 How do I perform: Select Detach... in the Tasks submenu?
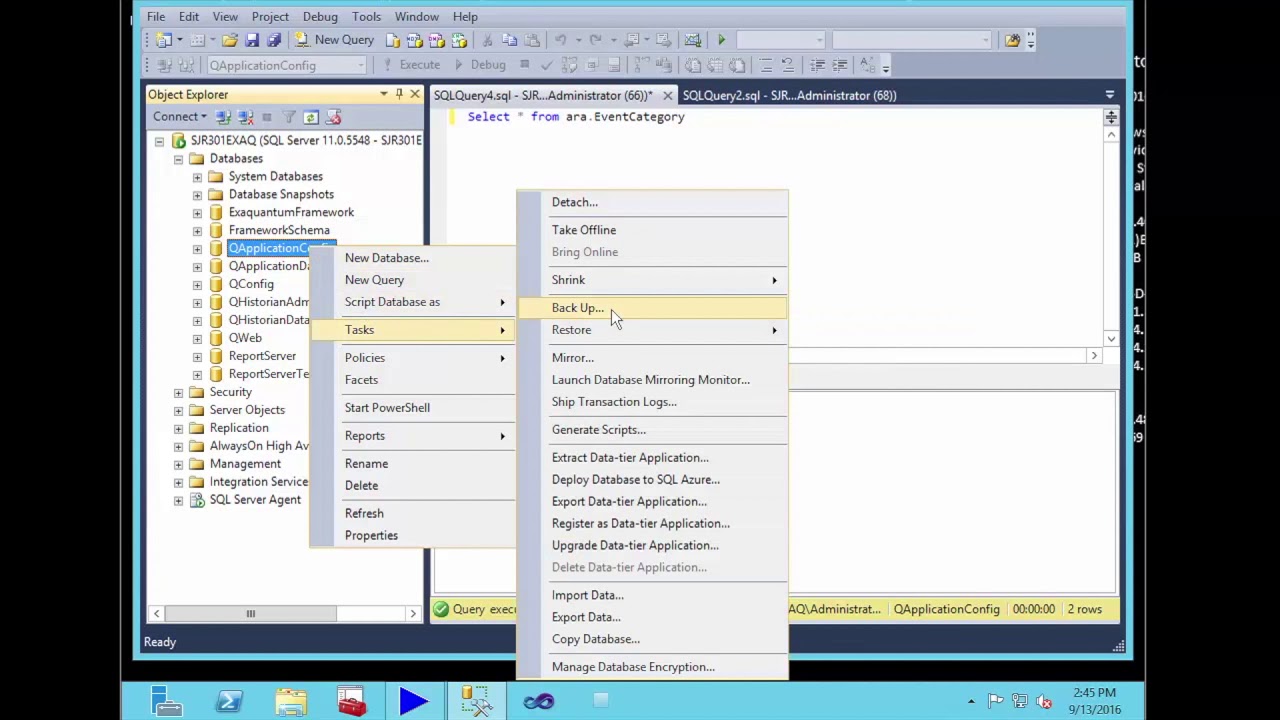coord(653,202)
